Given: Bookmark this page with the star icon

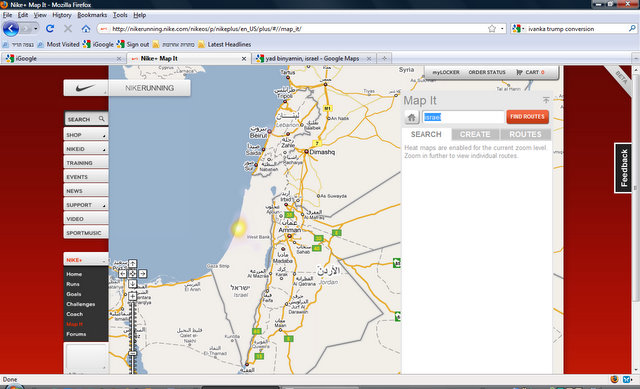Looking at the screenshot, I should (492, 29).
